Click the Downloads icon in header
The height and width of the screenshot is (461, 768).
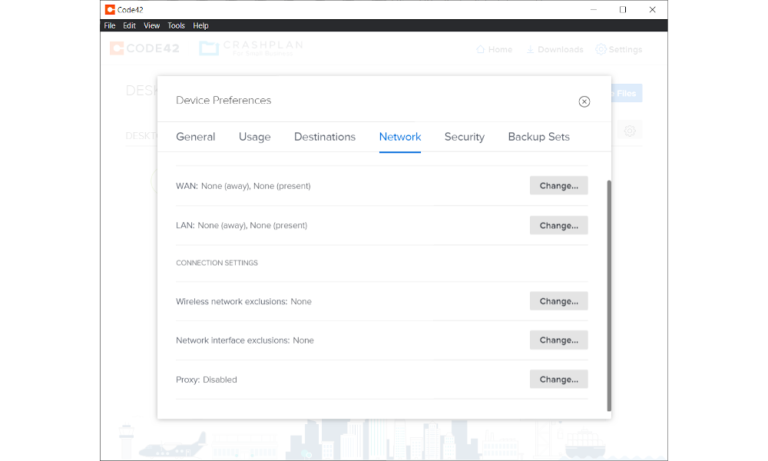[x=530, y=49]
